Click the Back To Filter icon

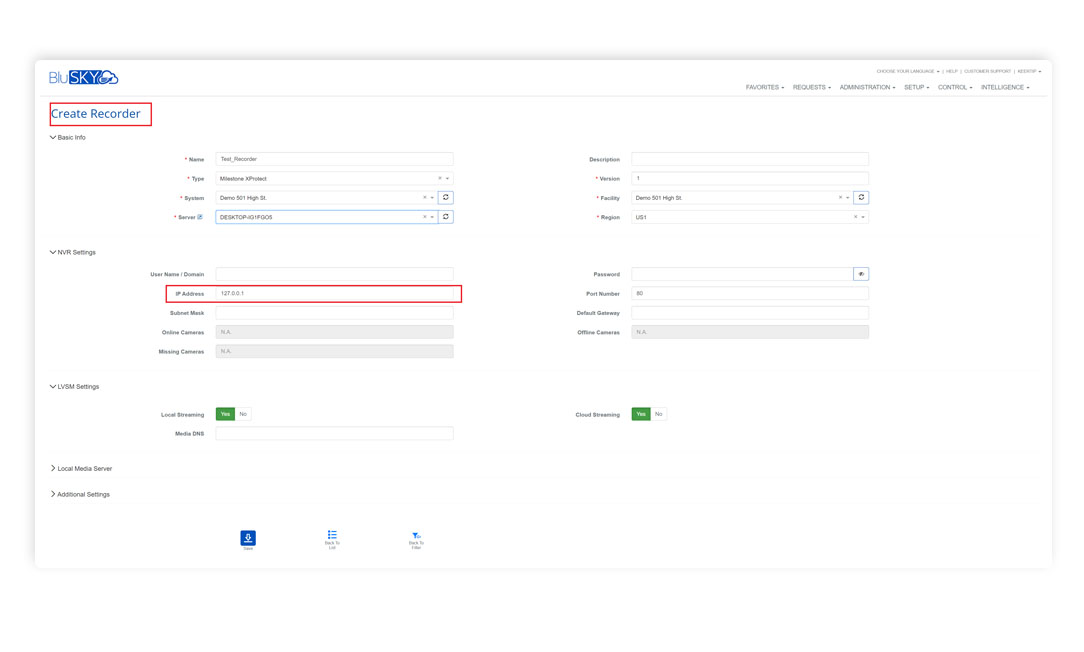pos(416,536)
